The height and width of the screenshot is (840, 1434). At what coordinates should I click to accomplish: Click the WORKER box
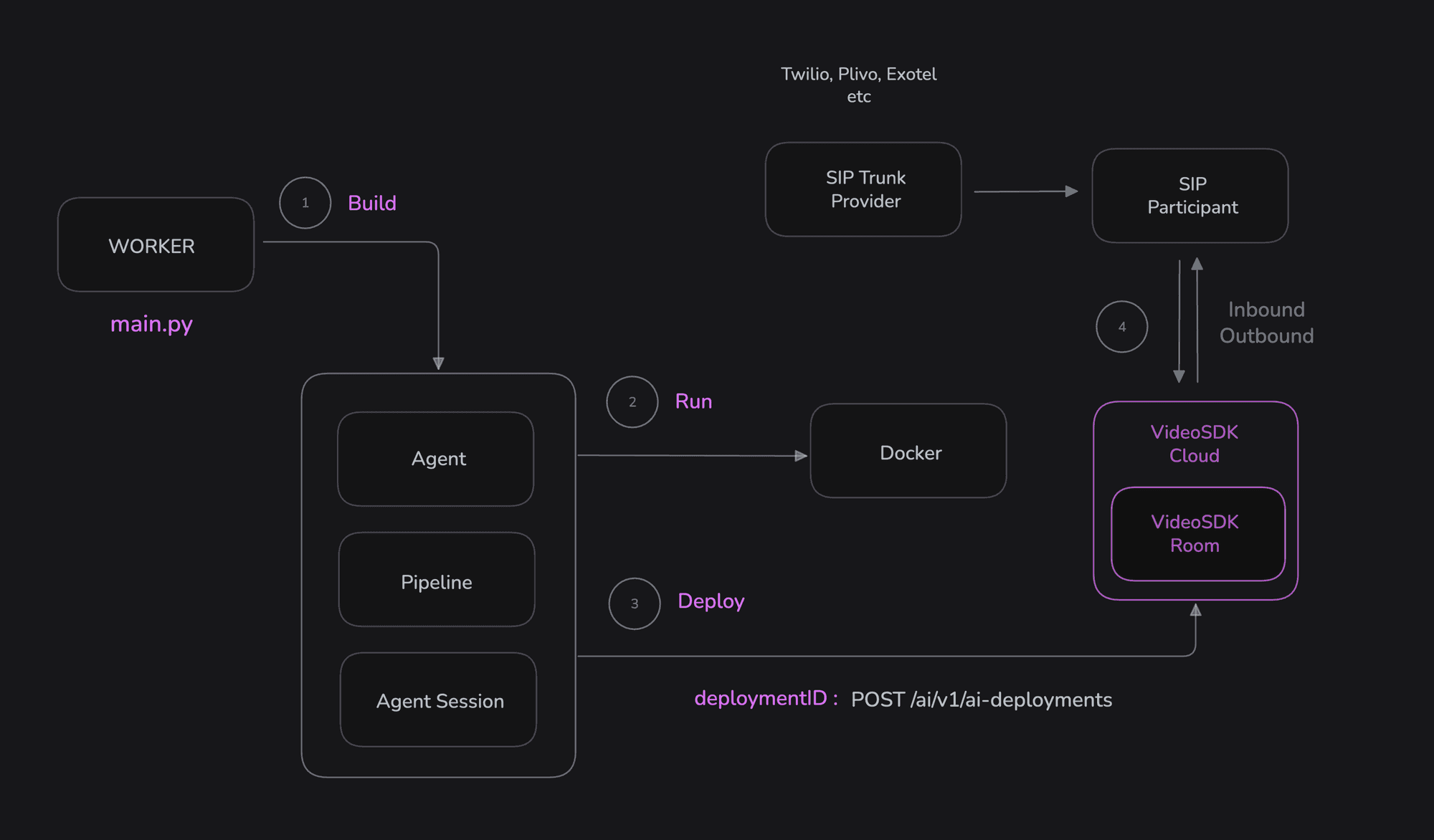pos(156,244)
